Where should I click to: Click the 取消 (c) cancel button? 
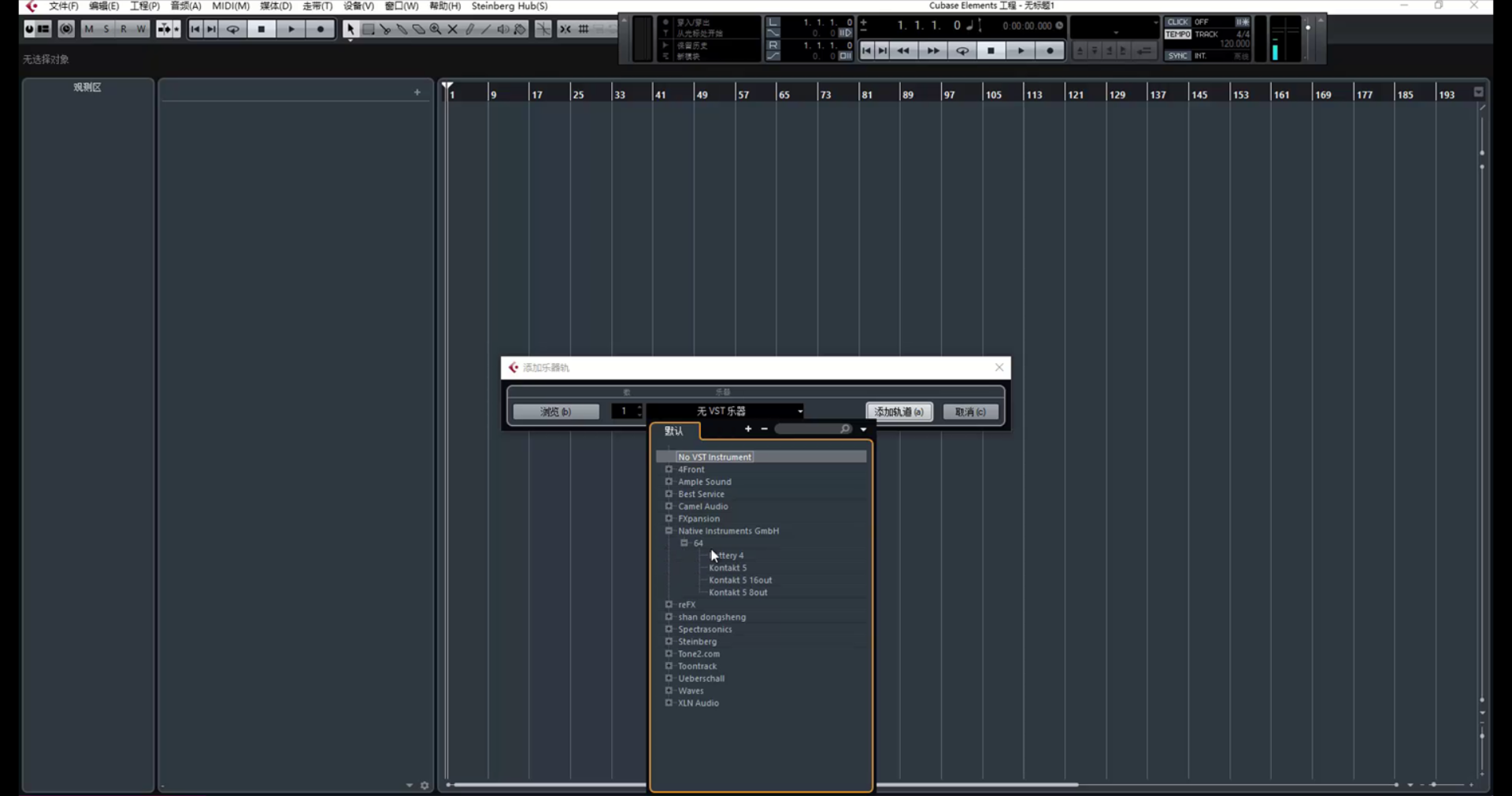point(971,412)
